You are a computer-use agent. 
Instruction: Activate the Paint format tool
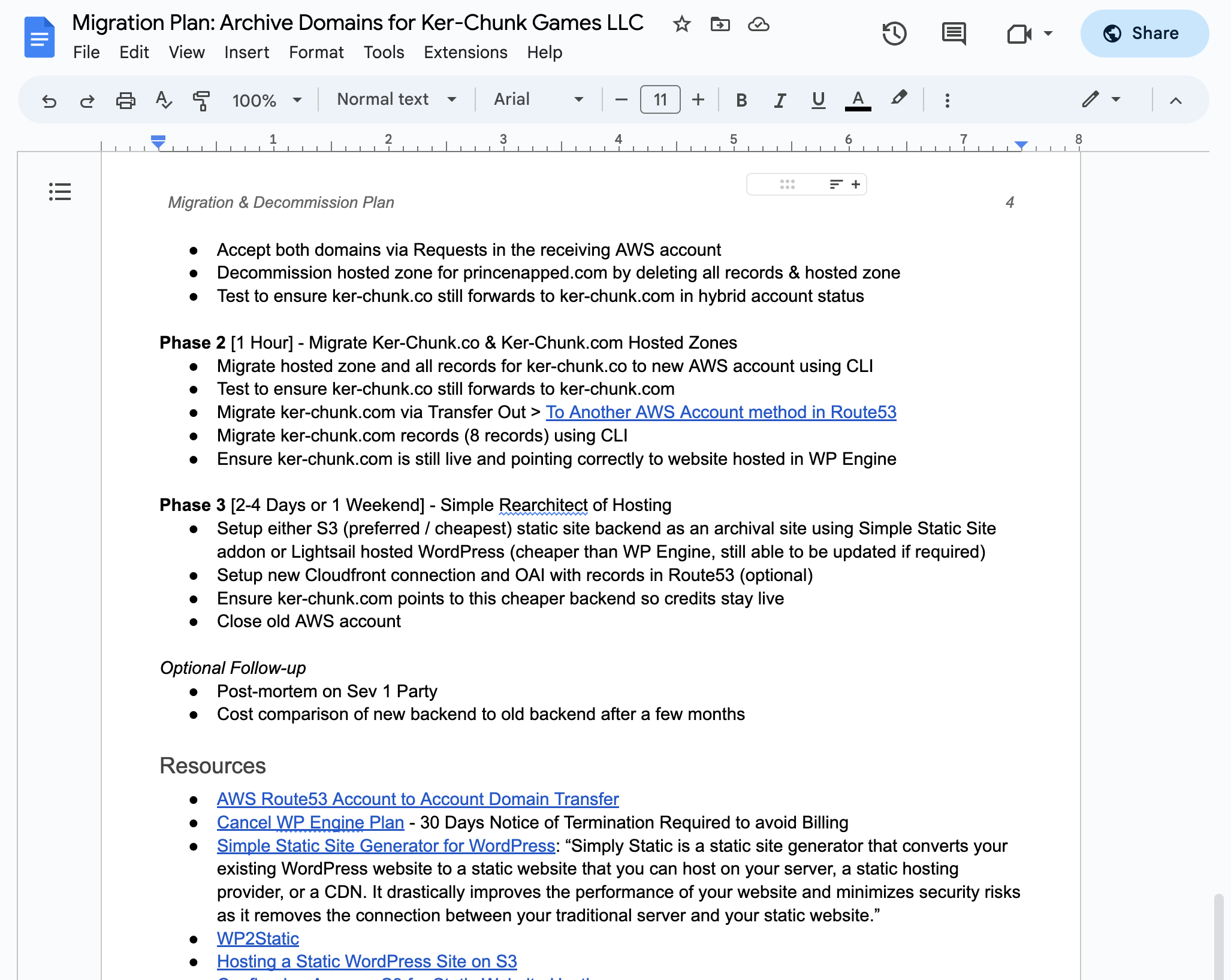(201, 100)
